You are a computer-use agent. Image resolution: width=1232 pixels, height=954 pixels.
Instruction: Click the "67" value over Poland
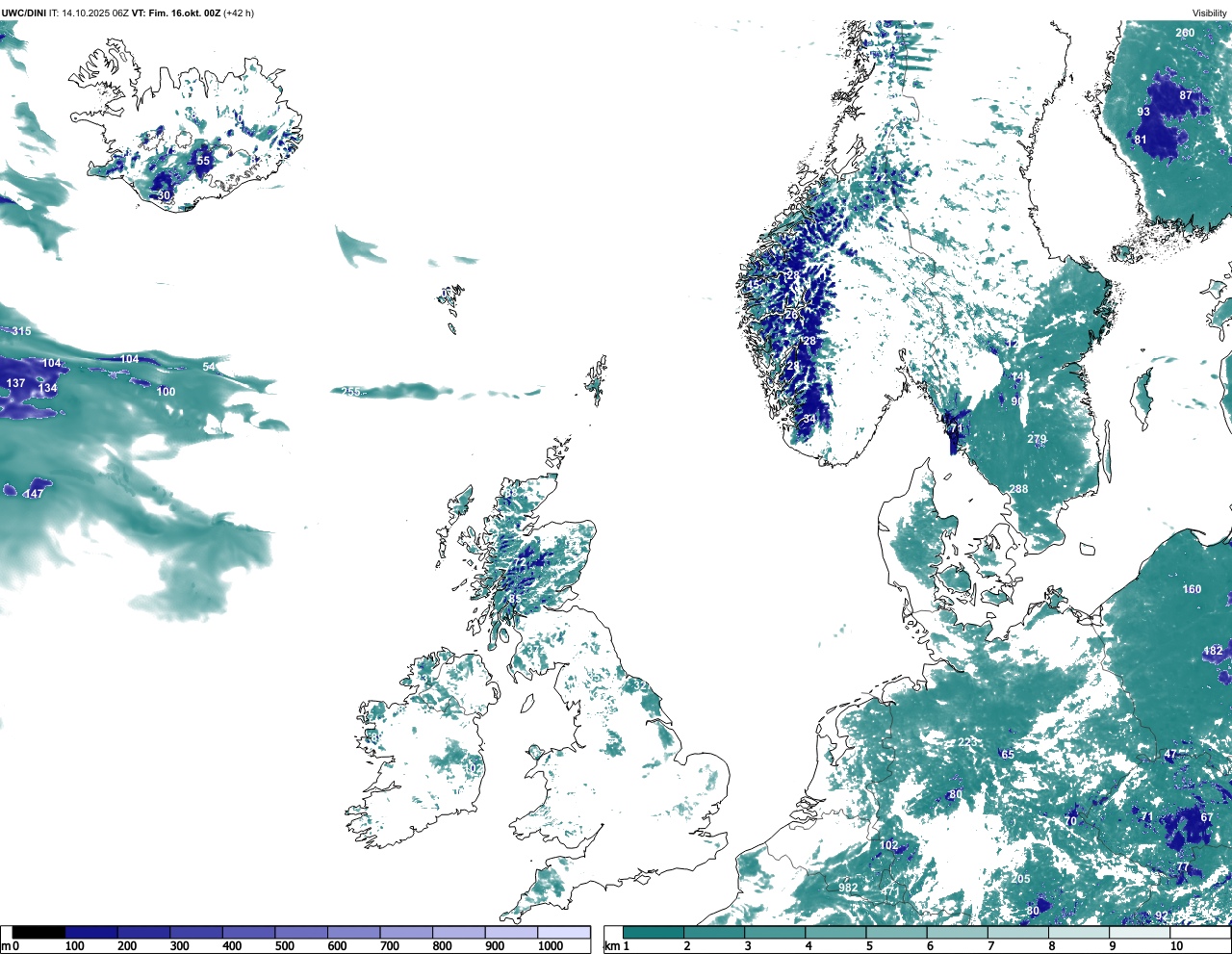pyautogui.click(x=1207, y=817)
